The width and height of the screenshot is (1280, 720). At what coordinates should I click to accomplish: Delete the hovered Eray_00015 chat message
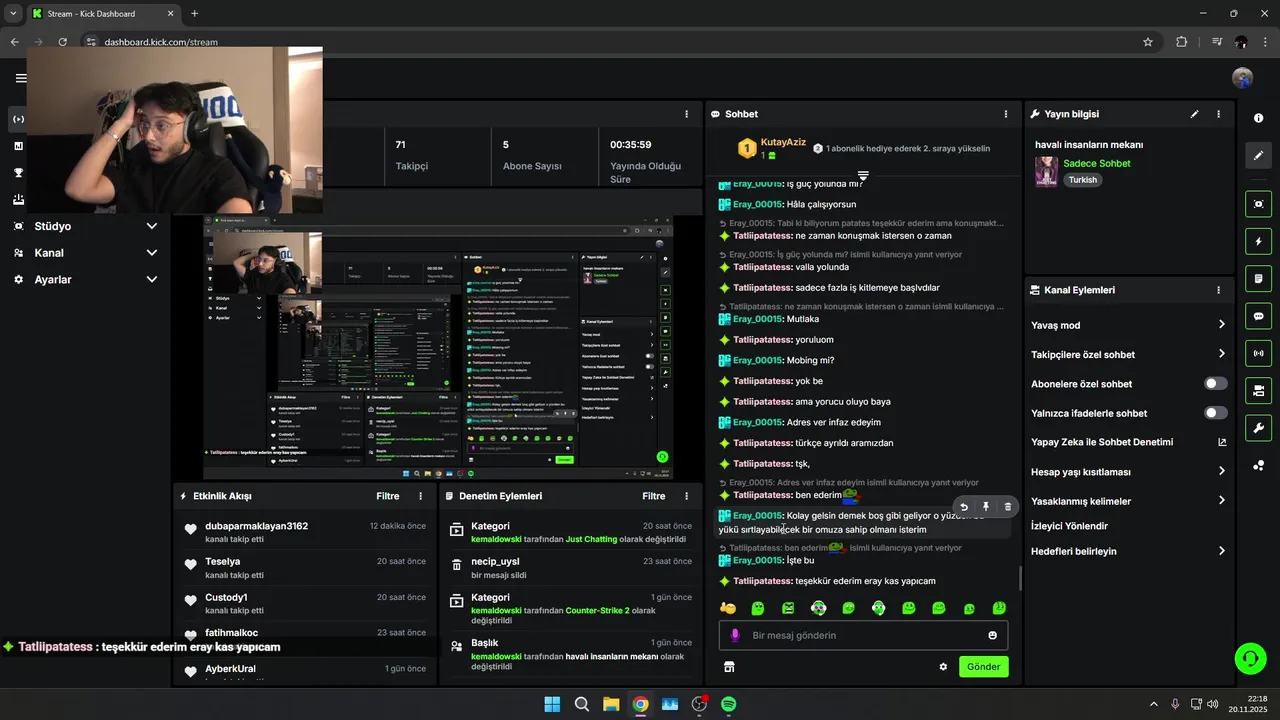pyautogui.click(x=1007, y=507)
